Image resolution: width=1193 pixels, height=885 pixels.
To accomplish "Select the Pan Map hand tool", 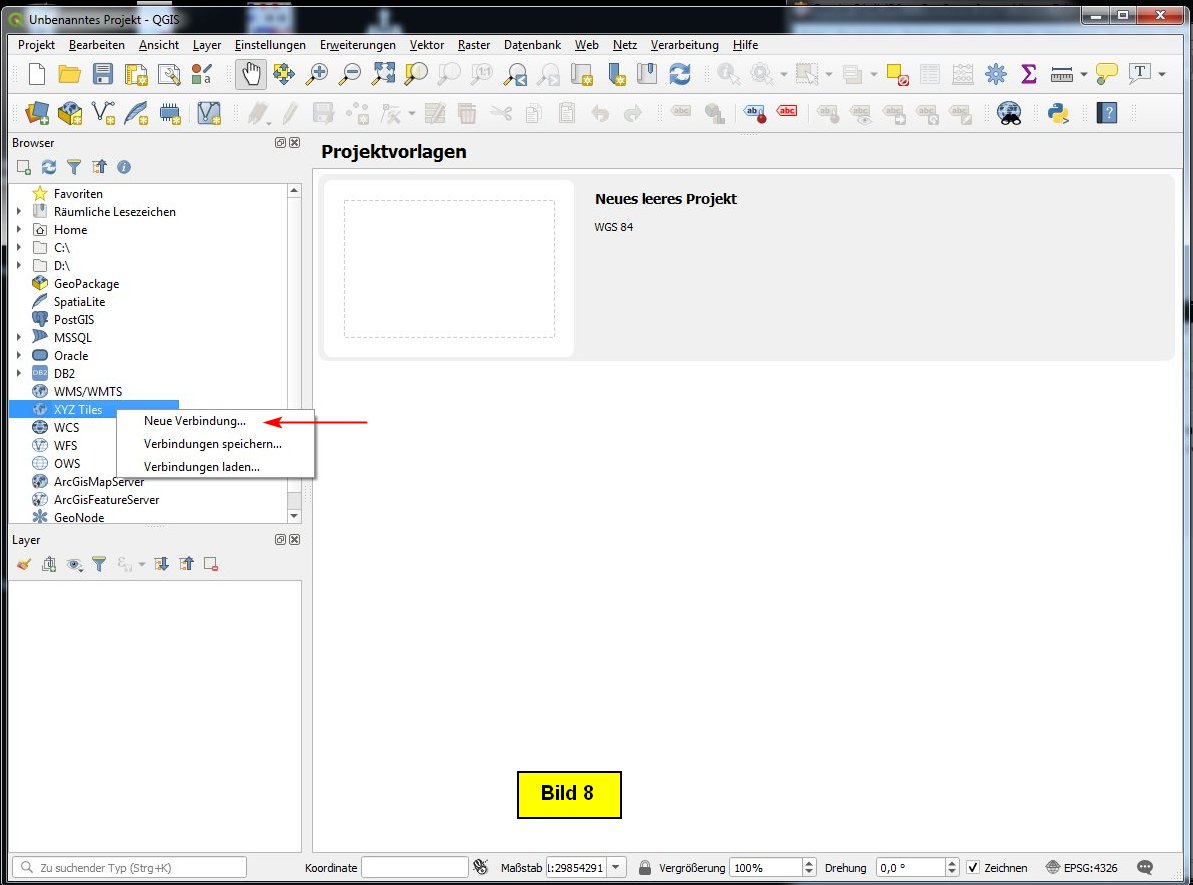I will [251, 74].
